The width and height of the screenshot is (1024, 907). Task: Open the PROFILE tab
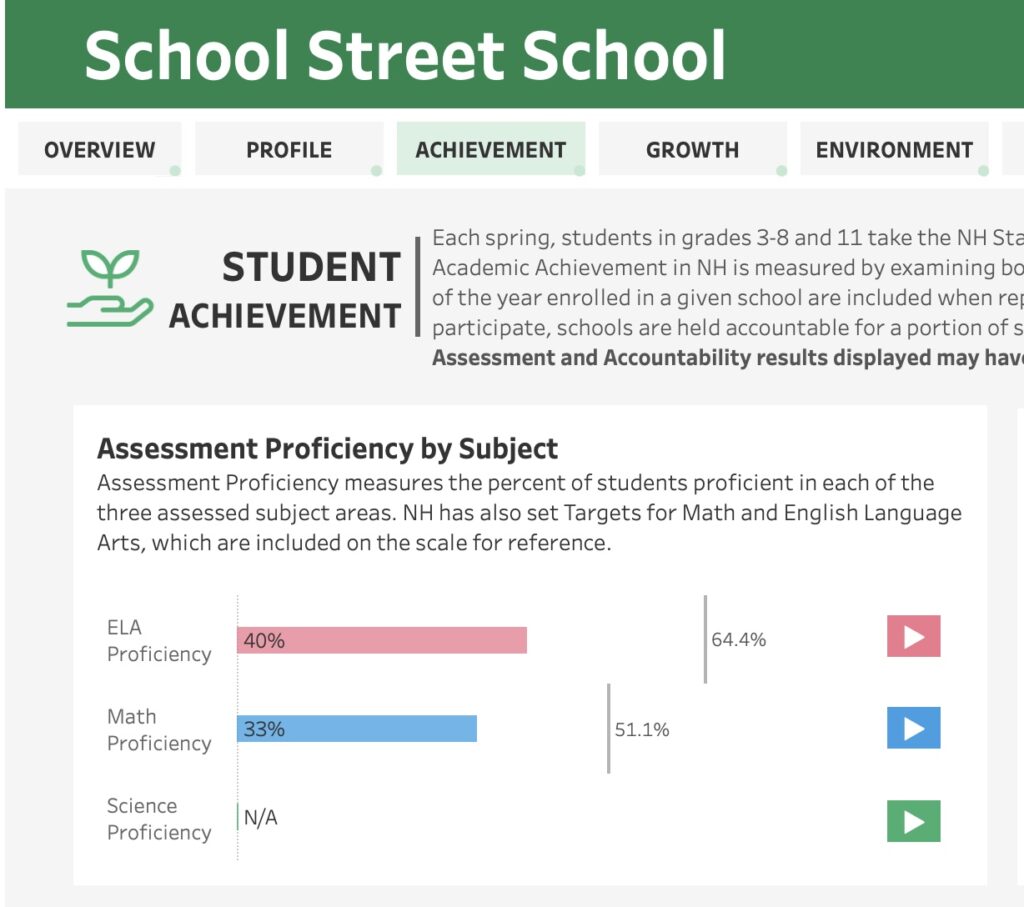(x=289, y=149)
